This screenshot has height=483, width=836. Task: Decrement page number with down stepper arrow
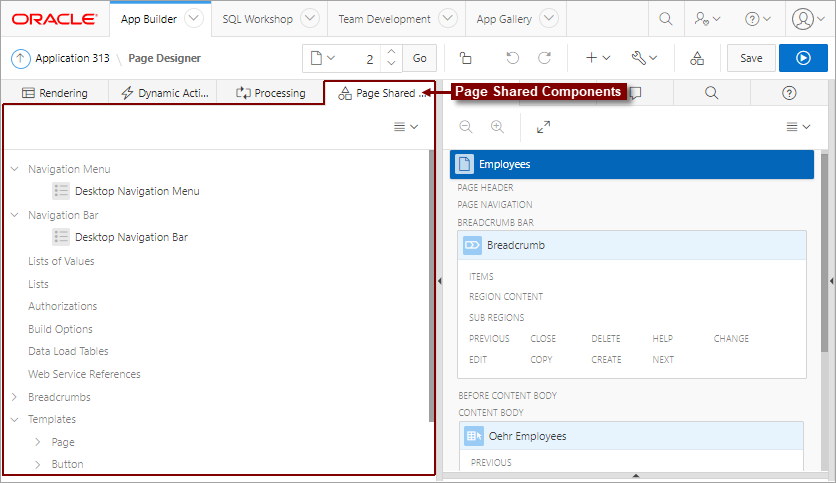click(x=391, y=64)
